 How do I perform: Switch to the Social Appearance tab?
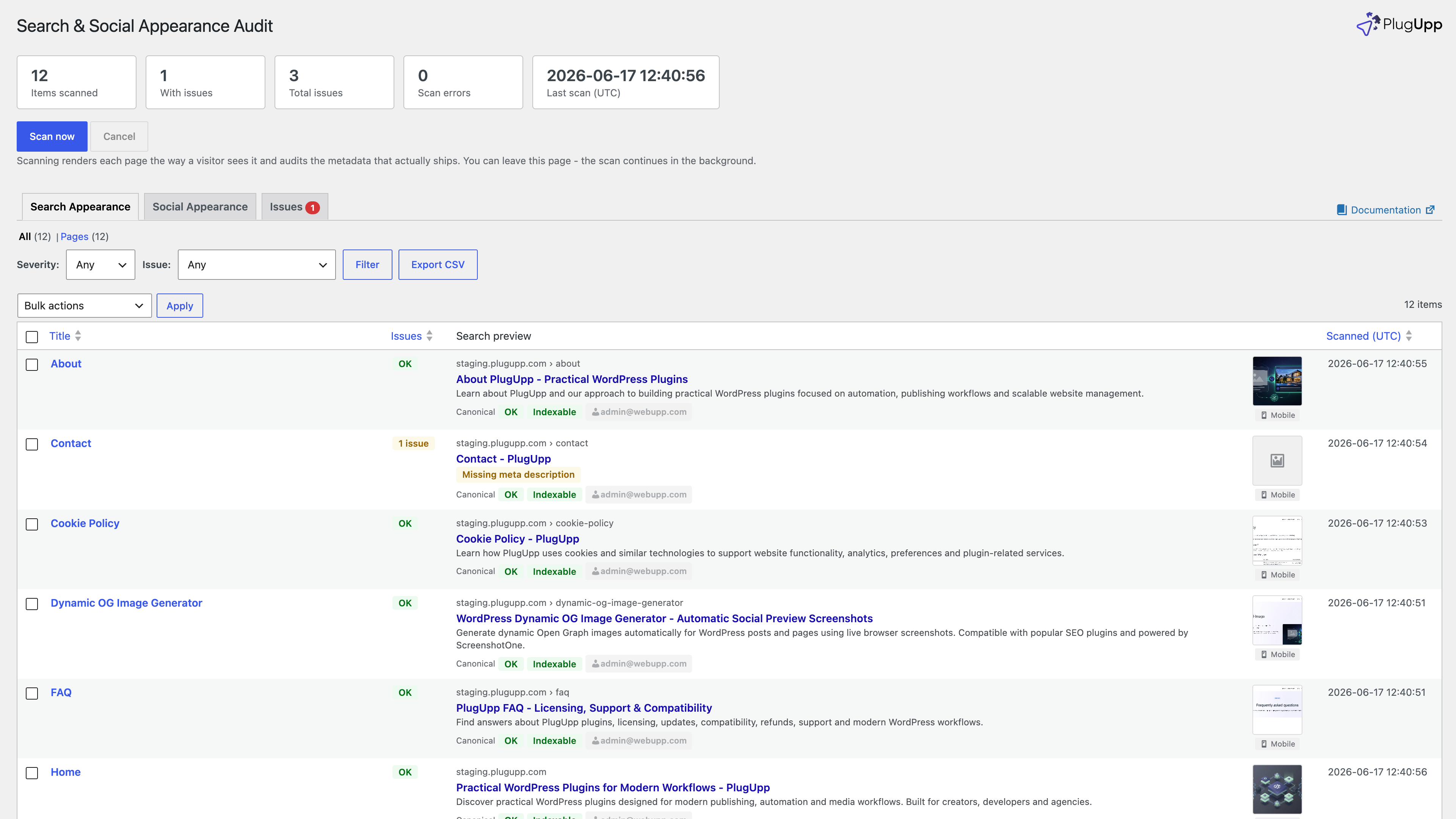coord(200,207)
